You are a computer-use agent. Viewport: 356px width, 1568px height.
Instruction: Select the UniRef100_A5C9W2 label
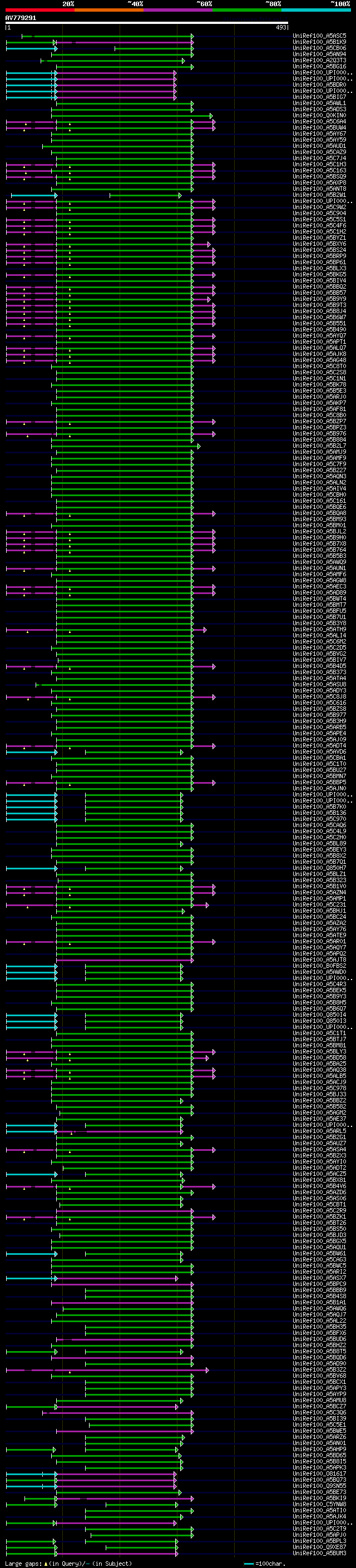(319, 207)
